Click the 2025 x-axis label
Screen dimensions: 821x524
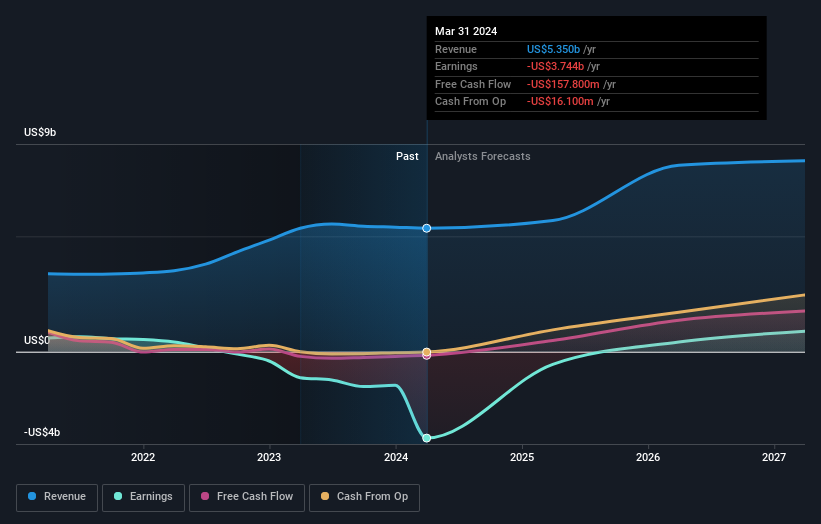tap(522, 458)
